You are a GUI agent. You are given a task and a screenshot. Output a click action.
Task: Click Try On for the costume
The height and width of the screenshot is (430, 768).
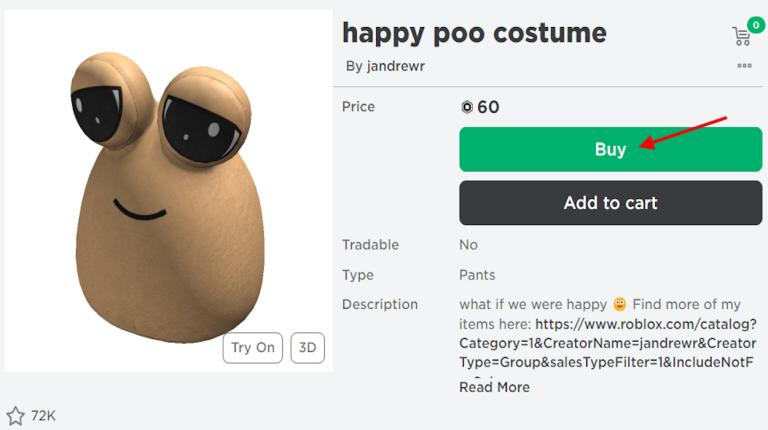tap(253, 348)
